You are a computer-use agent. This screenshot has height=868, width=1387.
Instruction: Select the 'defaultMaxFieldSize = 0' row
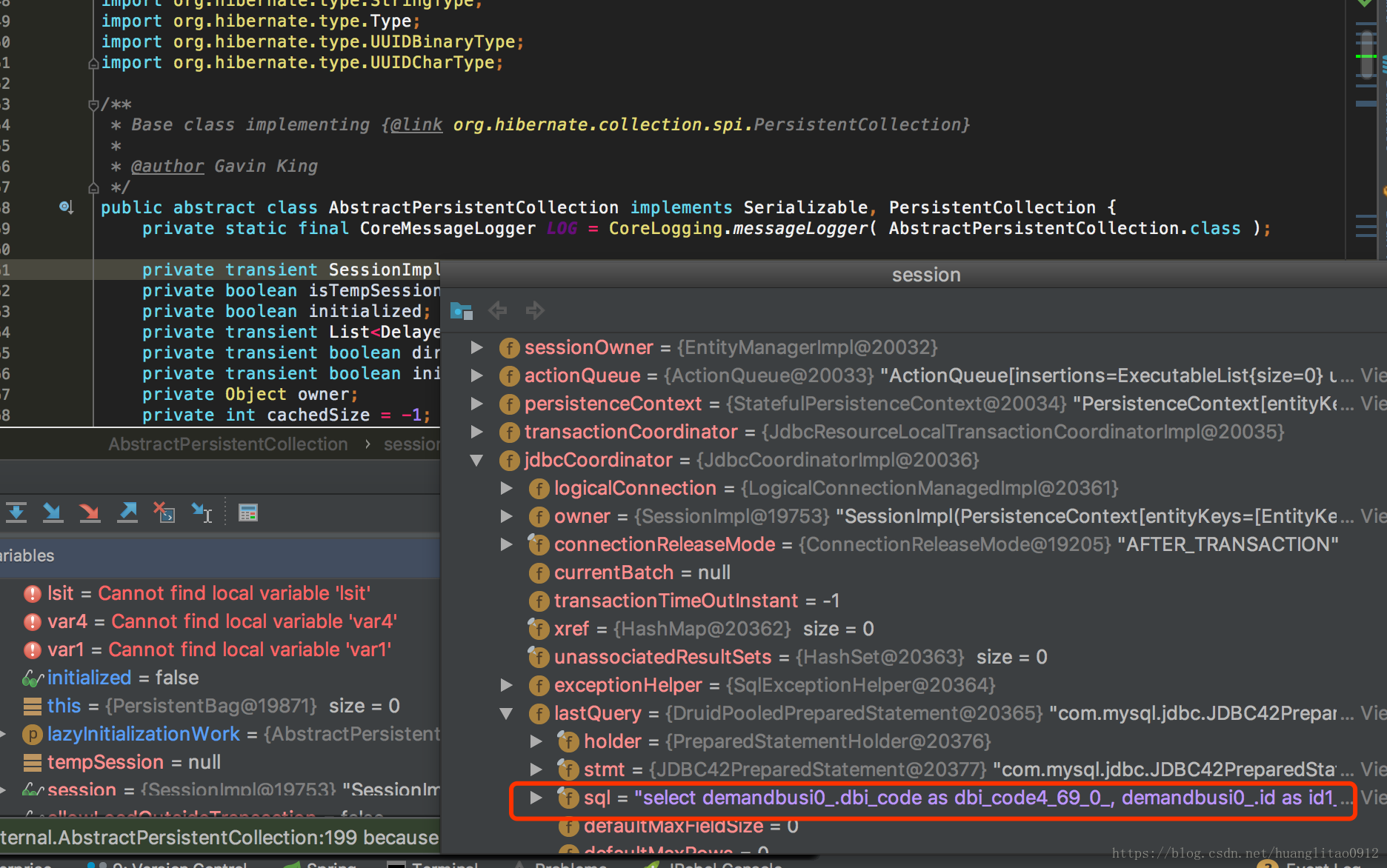click(914, 826)
